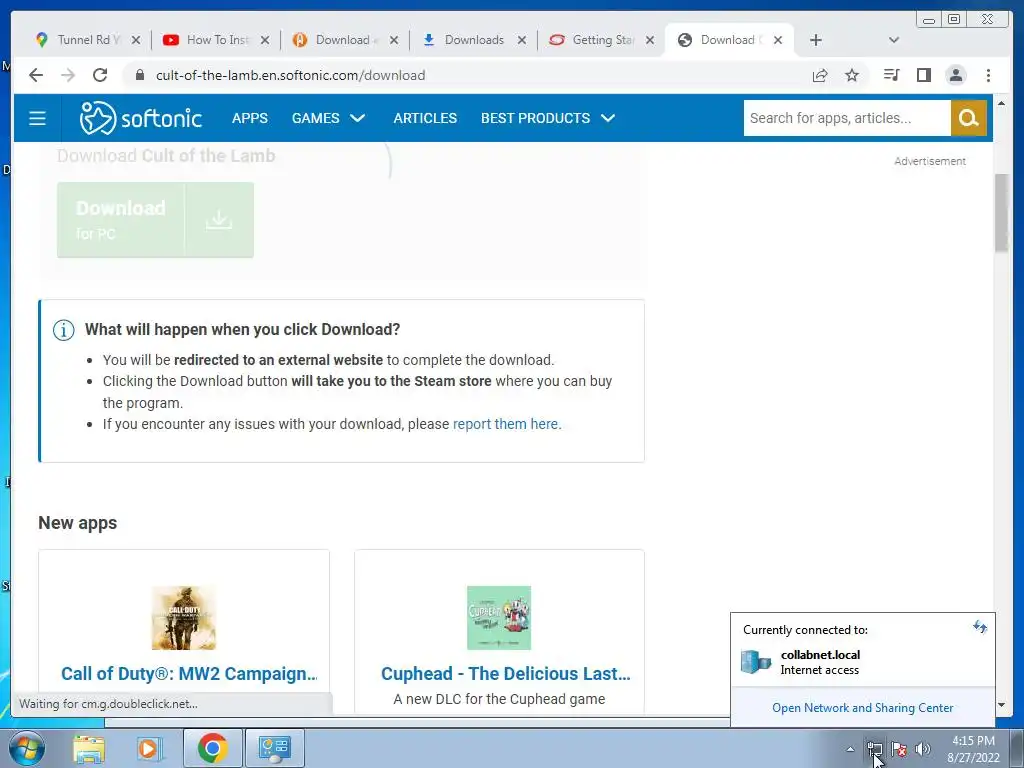This screenshot has height=768, width=1024.
Task: Click Open Network and Sharing Center
Action: [863, 708]
